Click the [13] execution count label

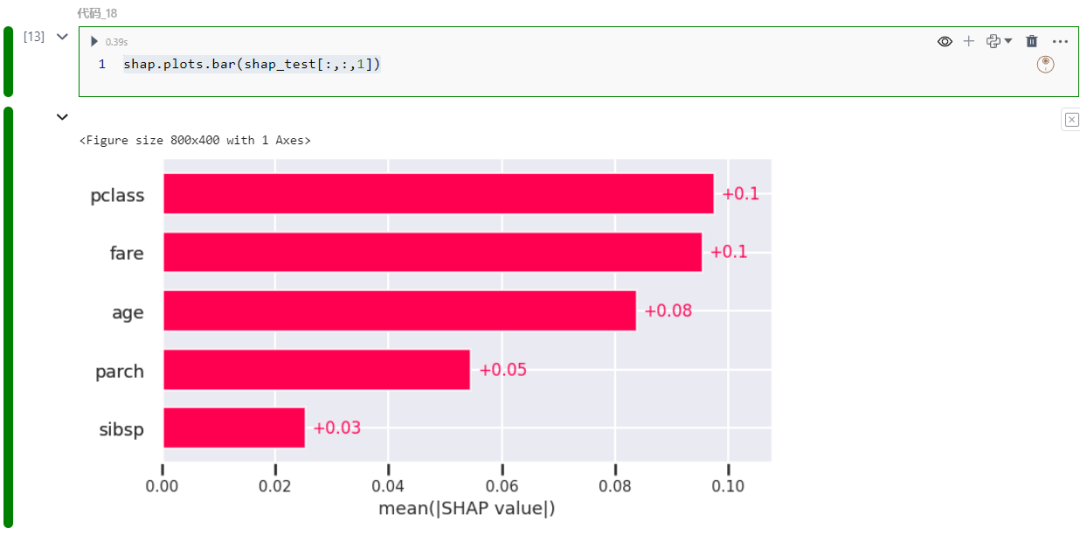tap(34, 37)
